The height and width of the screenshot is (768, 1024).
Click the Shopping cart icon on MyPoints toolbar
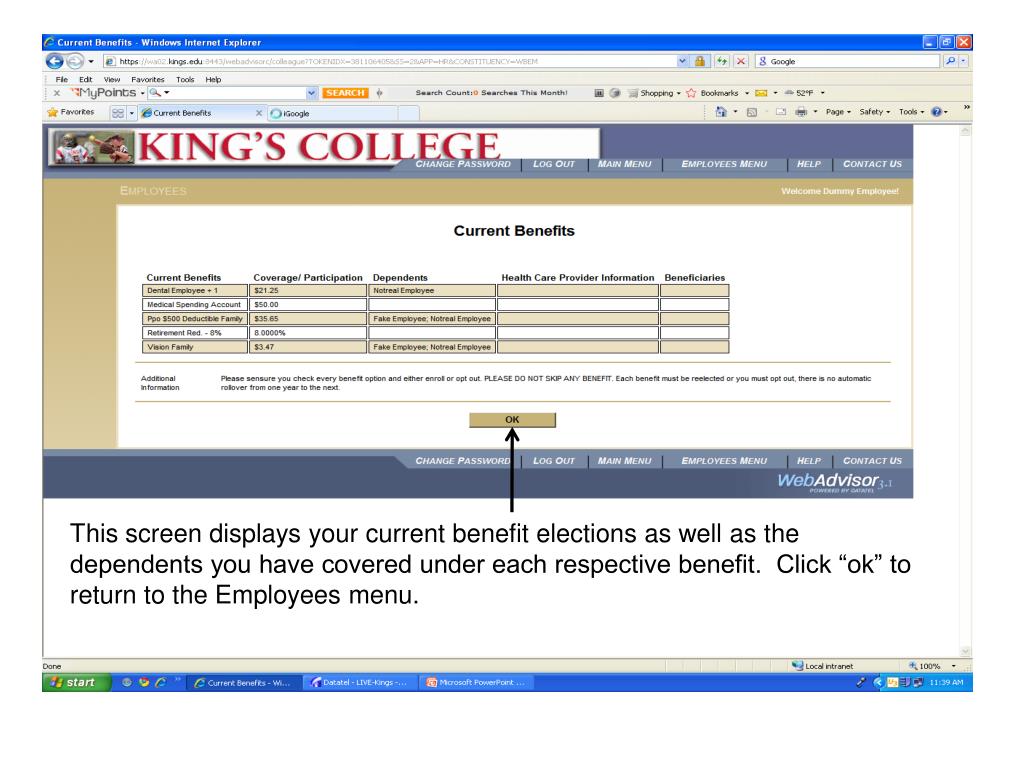tap(633, 93)
